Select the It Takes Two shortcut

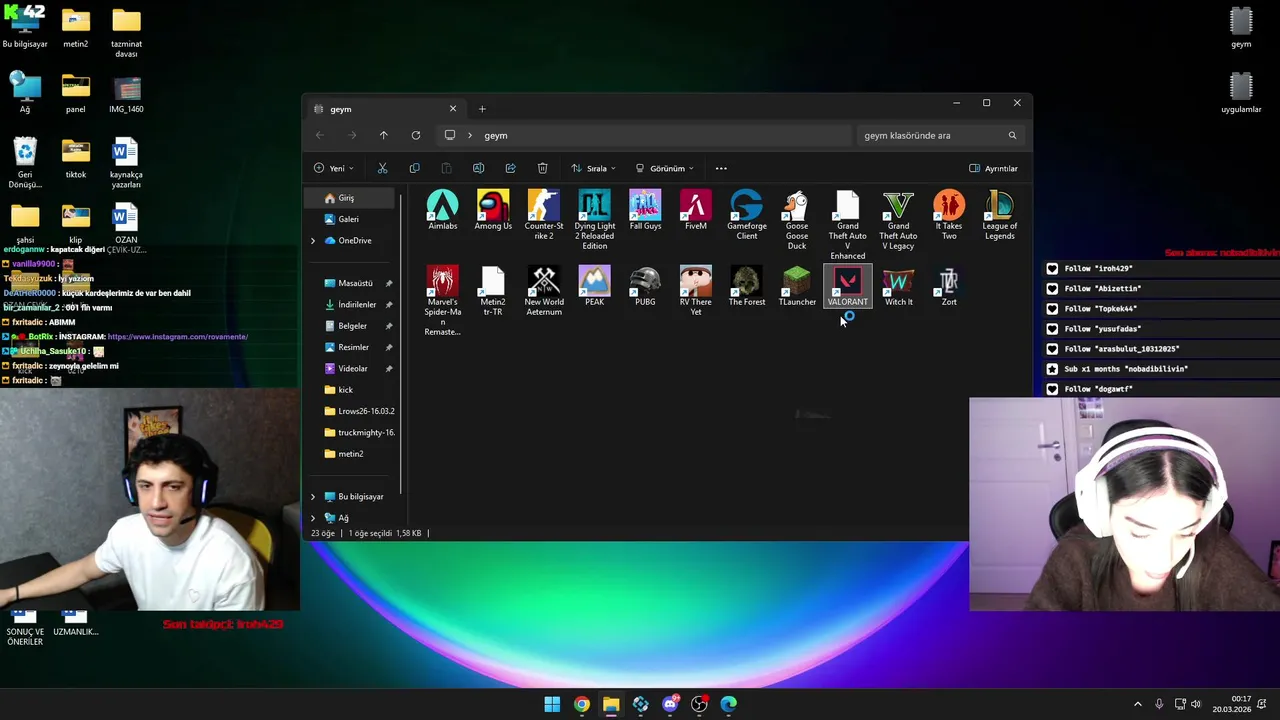click(x=949, y=216)
